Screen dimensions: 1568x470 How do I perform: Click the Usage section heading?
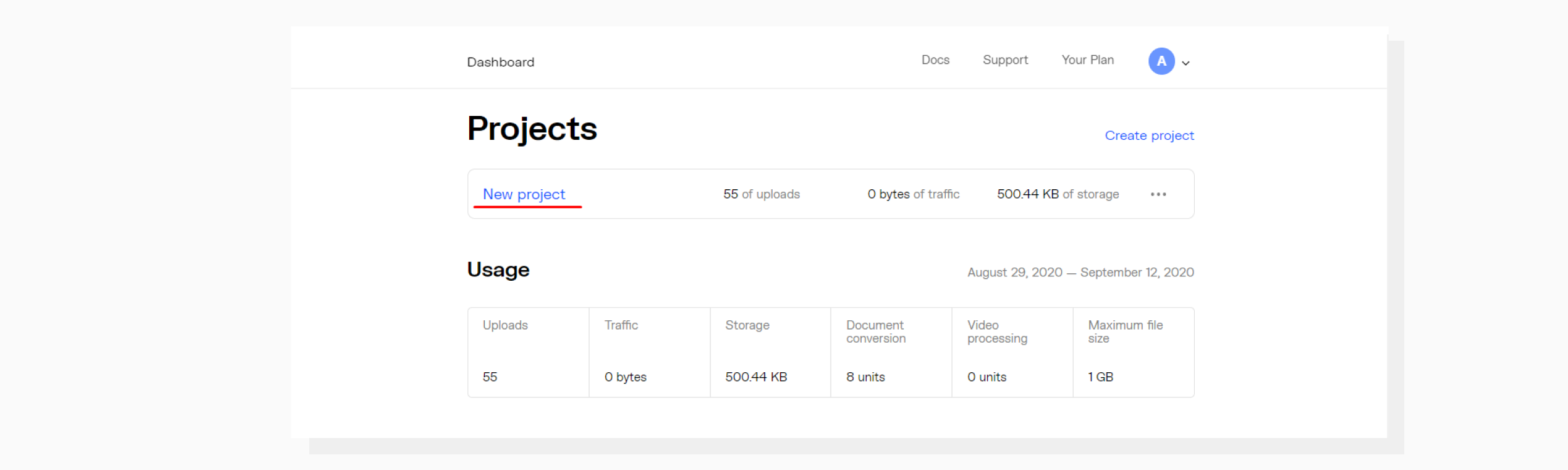click(x=498, y=269)
